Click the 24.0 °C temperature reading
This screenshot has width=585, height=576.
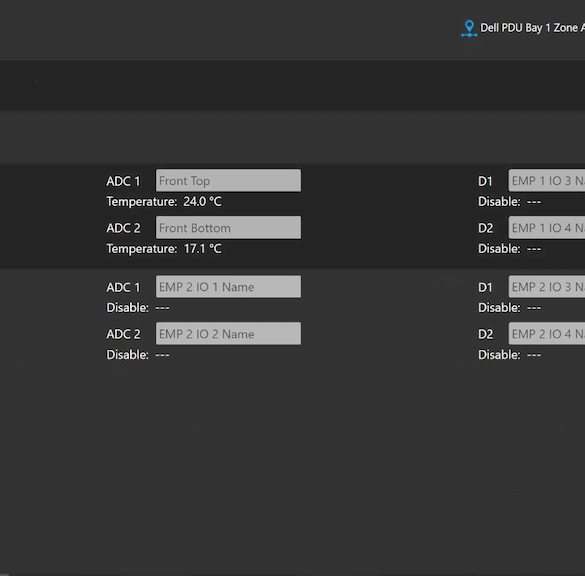(x=202, y=201)
